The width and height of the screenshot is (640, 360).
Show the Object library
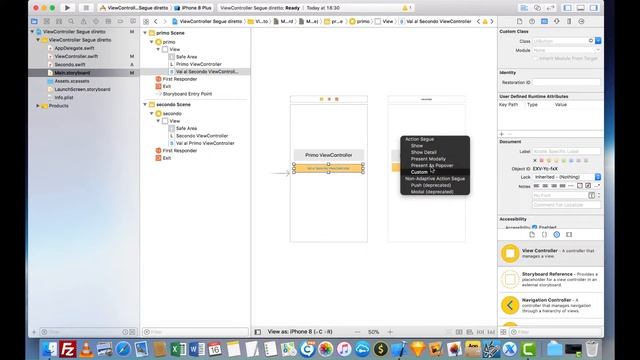pyautogui.click(x=557, y=234)
